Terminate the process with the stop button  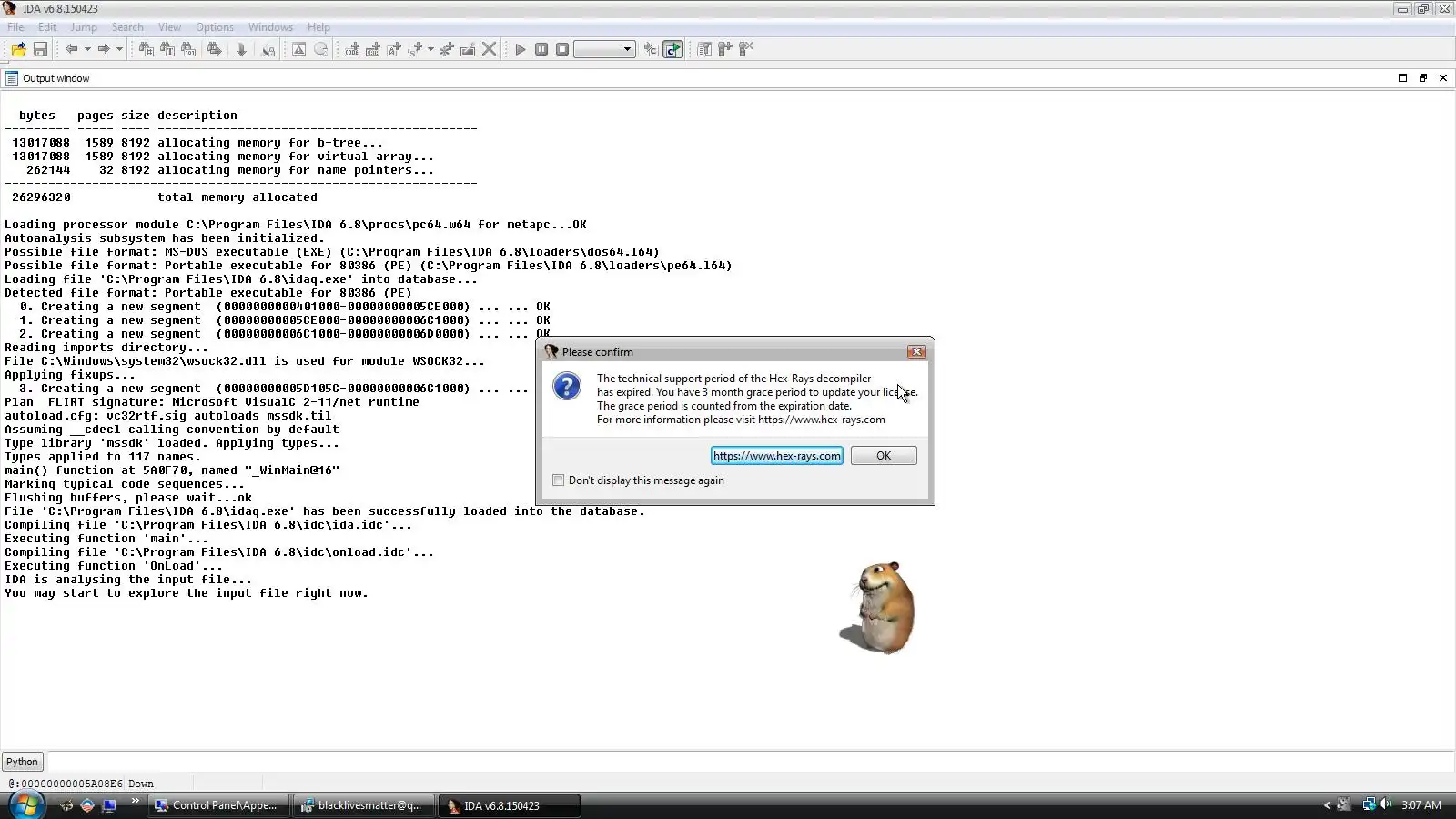[562, 49]
